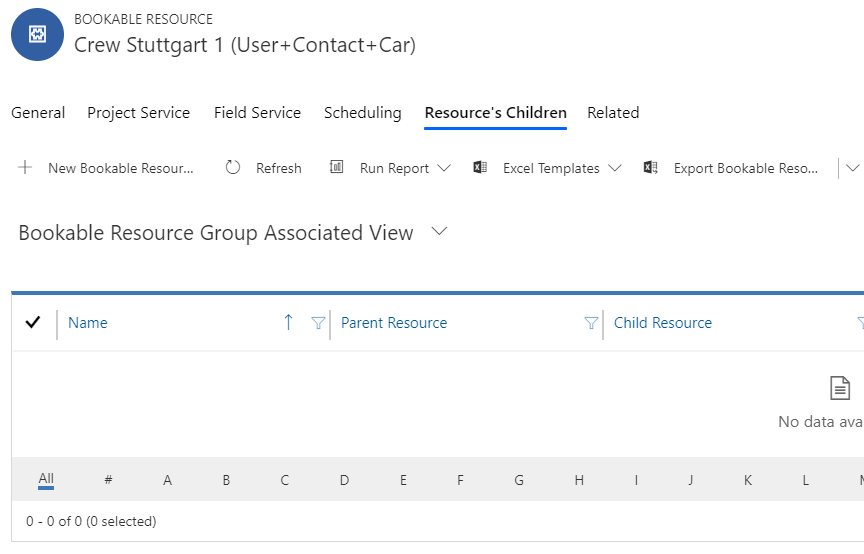Filter list by letter F
Image resolution: width=864 pixels, height=554 pixels.
tap(460, 480)
